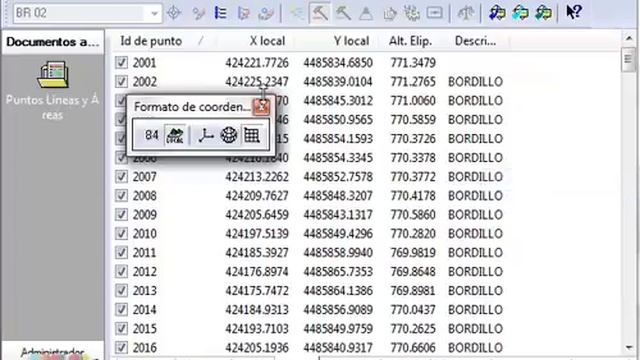Close Formato de coordenadas floating toolbar
640x360 pixels.
261,107
